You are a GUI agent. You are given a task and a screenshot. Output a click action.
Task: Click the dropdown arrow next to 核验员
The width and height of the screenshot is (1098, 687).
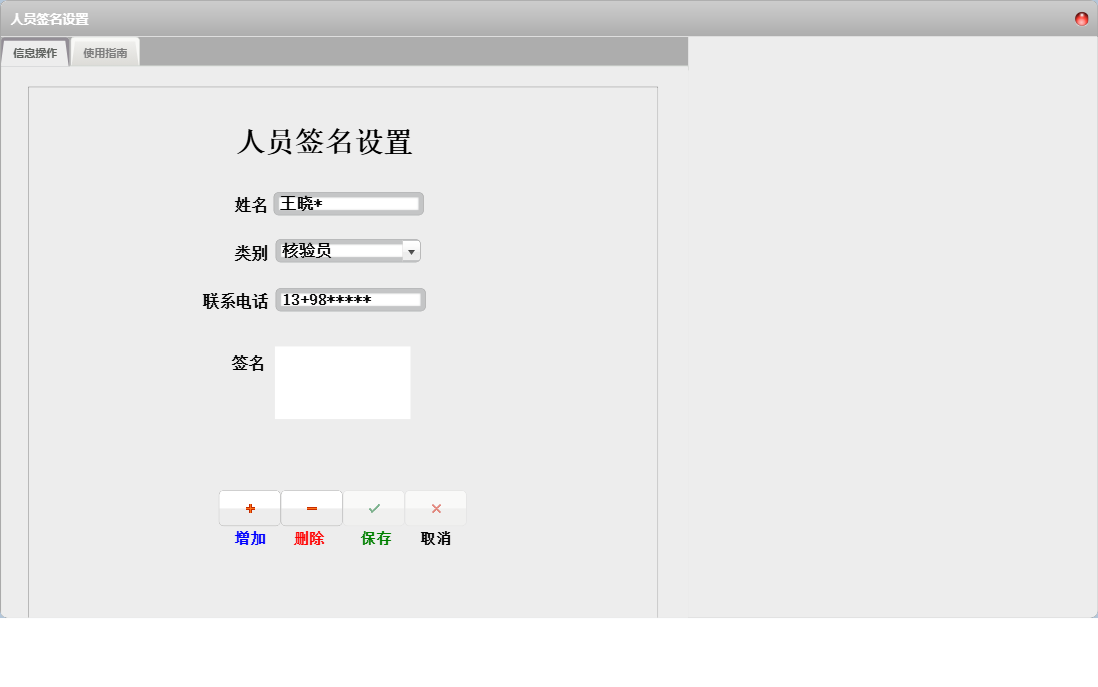point(412,251)
